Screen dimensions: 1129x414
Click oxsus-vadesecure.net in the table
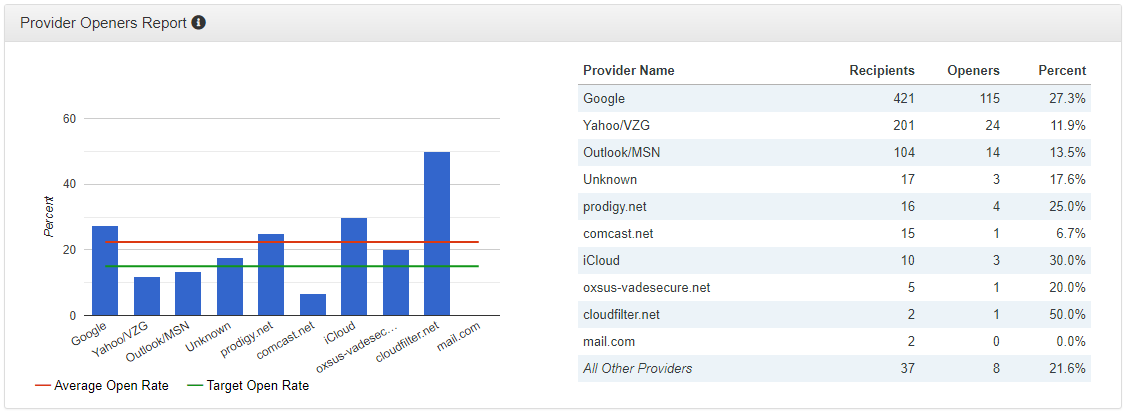(646, 288)
